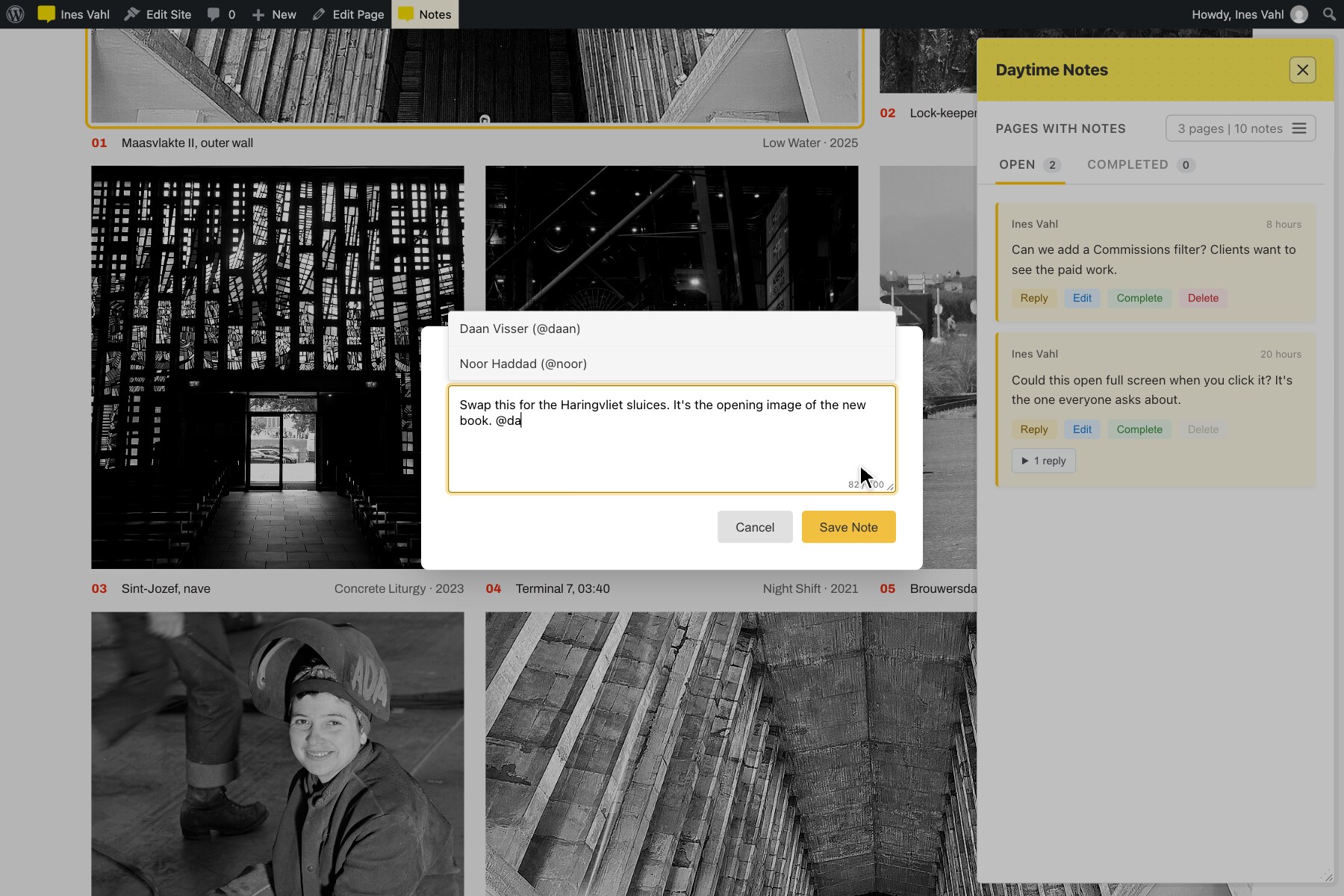Open the 3 pages | 10 notes dropdown

tap(1240, 128)
